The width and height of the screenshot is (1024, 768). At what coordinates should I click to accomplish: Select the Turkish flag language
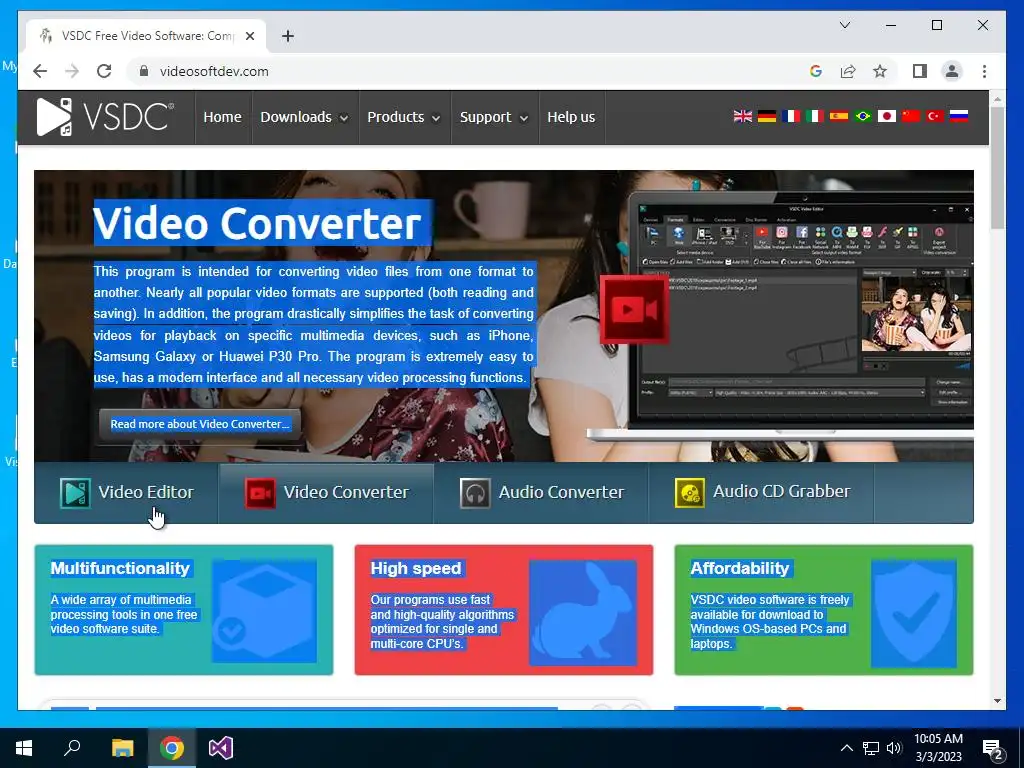coord(935,116)
